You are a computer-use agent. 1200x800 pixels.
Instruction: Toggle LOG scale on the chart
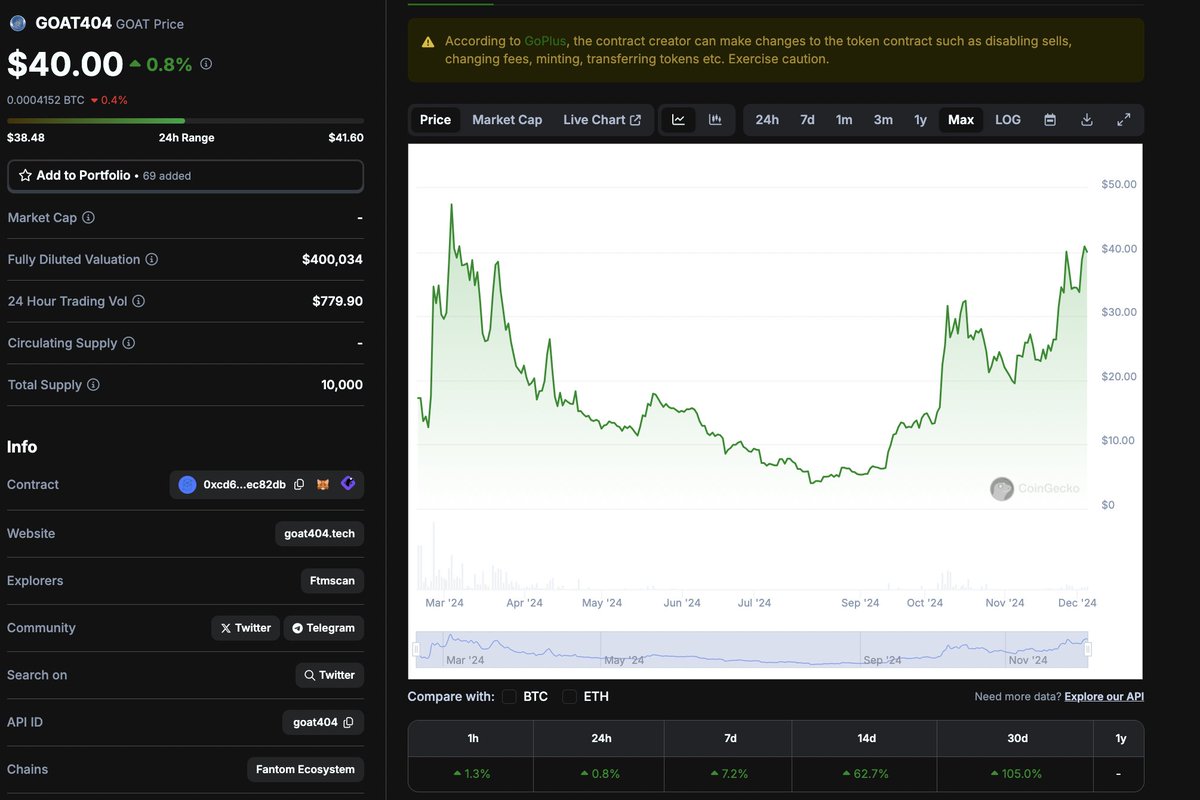click(x=1008, y=120)
